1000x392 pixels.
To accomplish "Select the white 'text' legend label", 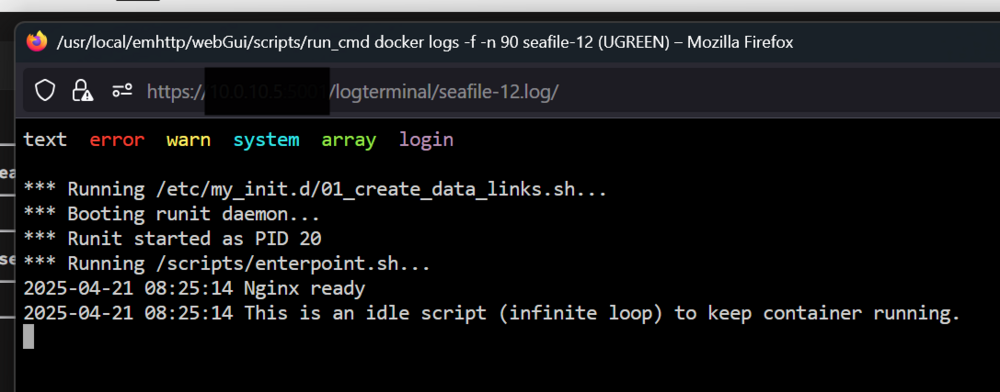I will tap(45, 140).
